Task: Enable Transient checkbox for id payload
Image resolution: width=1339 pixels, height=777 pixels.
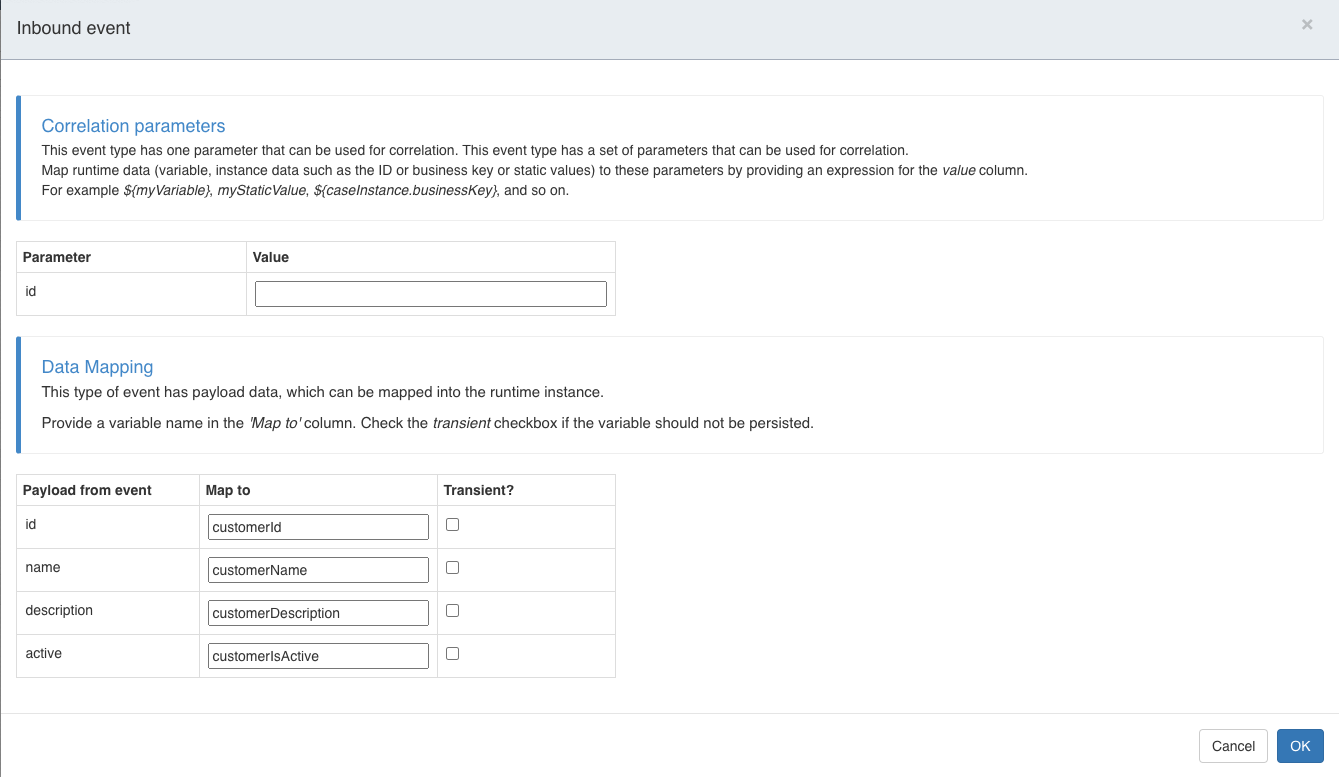Action: coord(452,525)
